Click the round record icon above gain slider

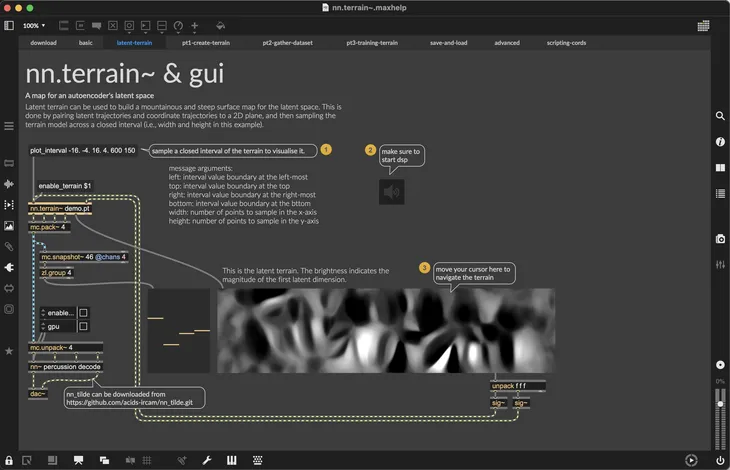pos(720,365)
